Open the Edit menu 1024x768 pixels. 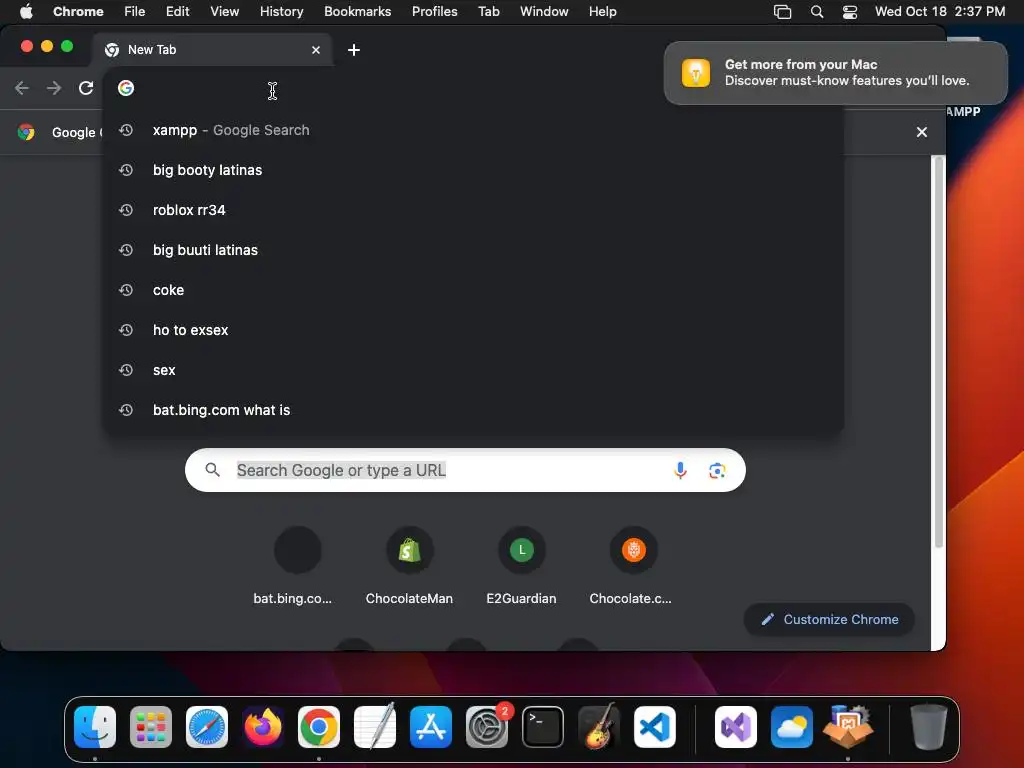pos(178,12)
